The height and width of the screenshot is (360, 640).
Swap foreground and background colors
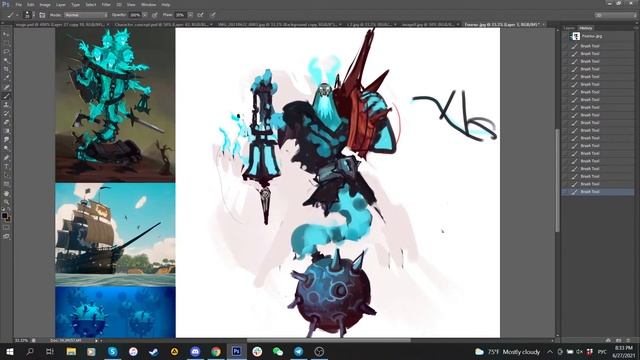(x=9, y=210)
